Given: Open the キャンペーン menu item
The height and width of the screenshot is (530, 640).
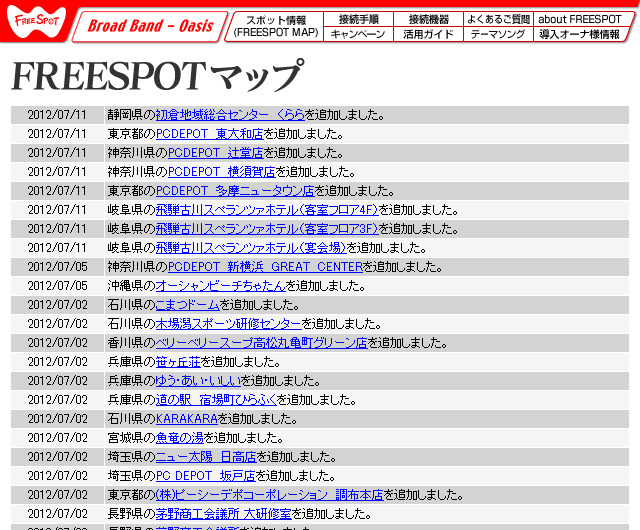Looking at the screenshot, I should 358,34.
